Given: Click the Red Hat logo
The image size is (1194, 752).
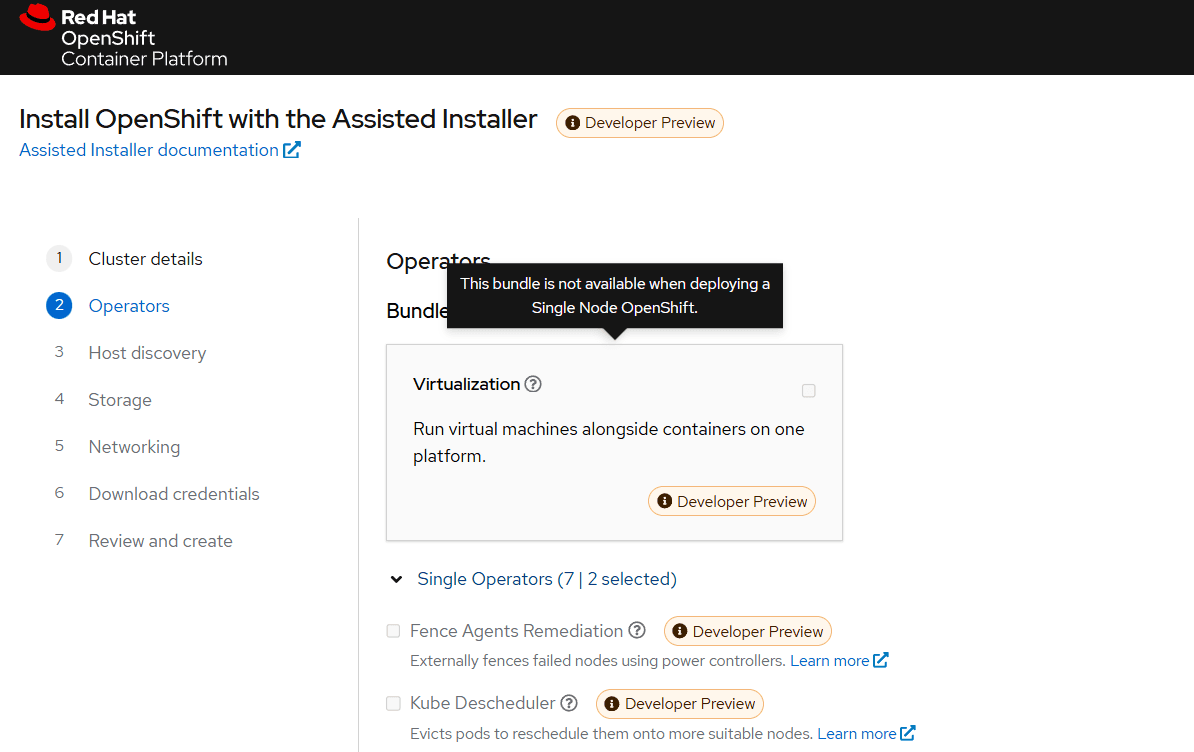Looking at the screenshot, I should [38, 19].
